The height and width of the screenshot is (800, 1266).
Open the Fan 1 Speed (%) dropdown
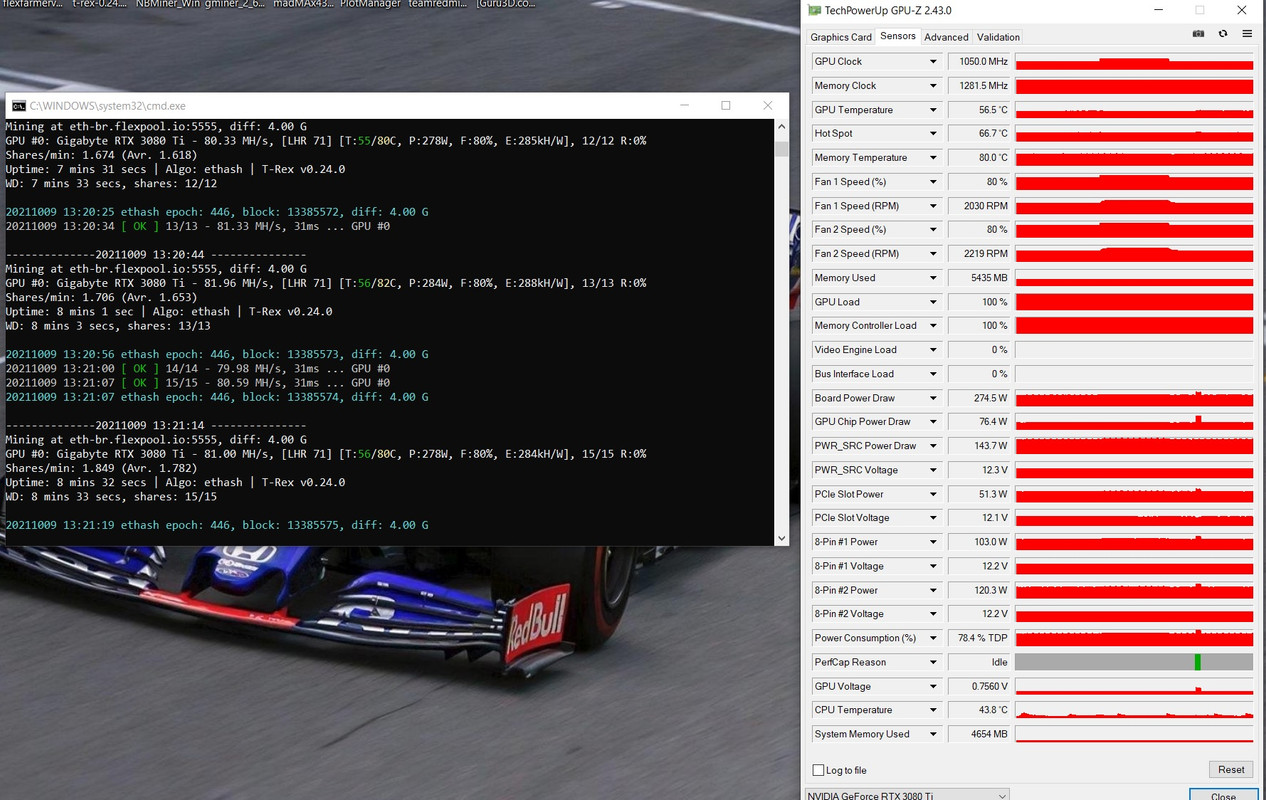933,182
